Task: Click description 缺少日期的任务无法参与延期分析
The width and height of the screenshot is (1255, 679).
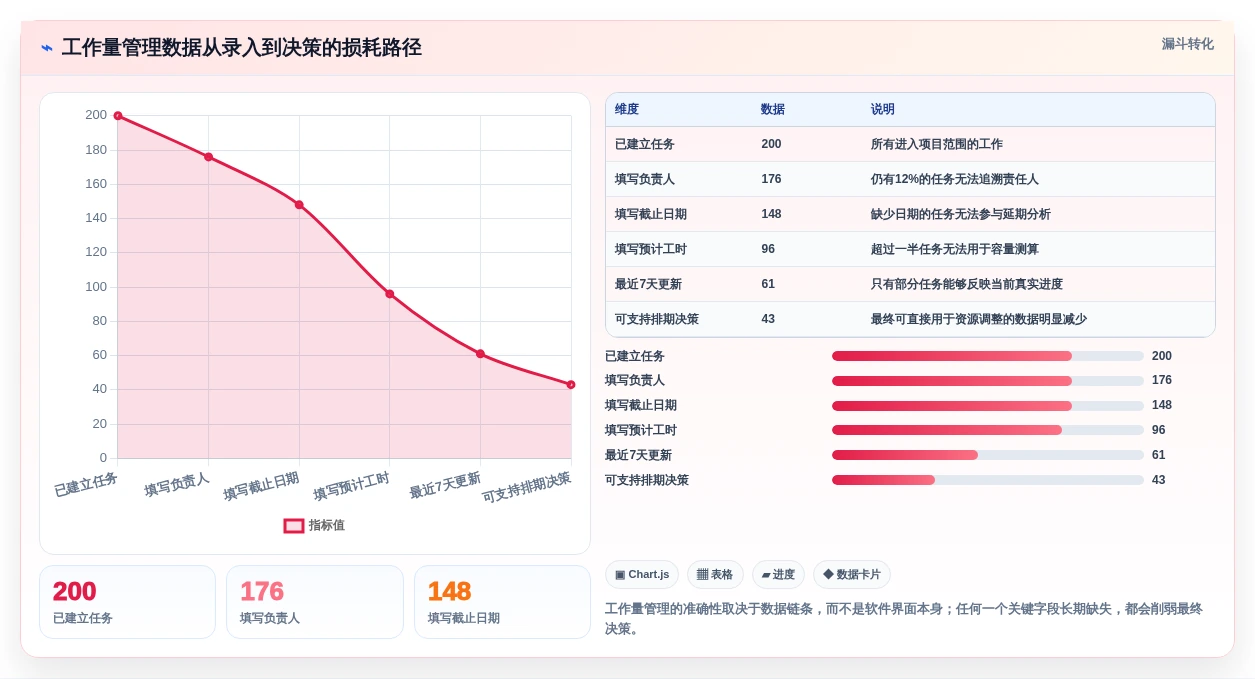Action: pyautogui.click(x=961, y=214)
